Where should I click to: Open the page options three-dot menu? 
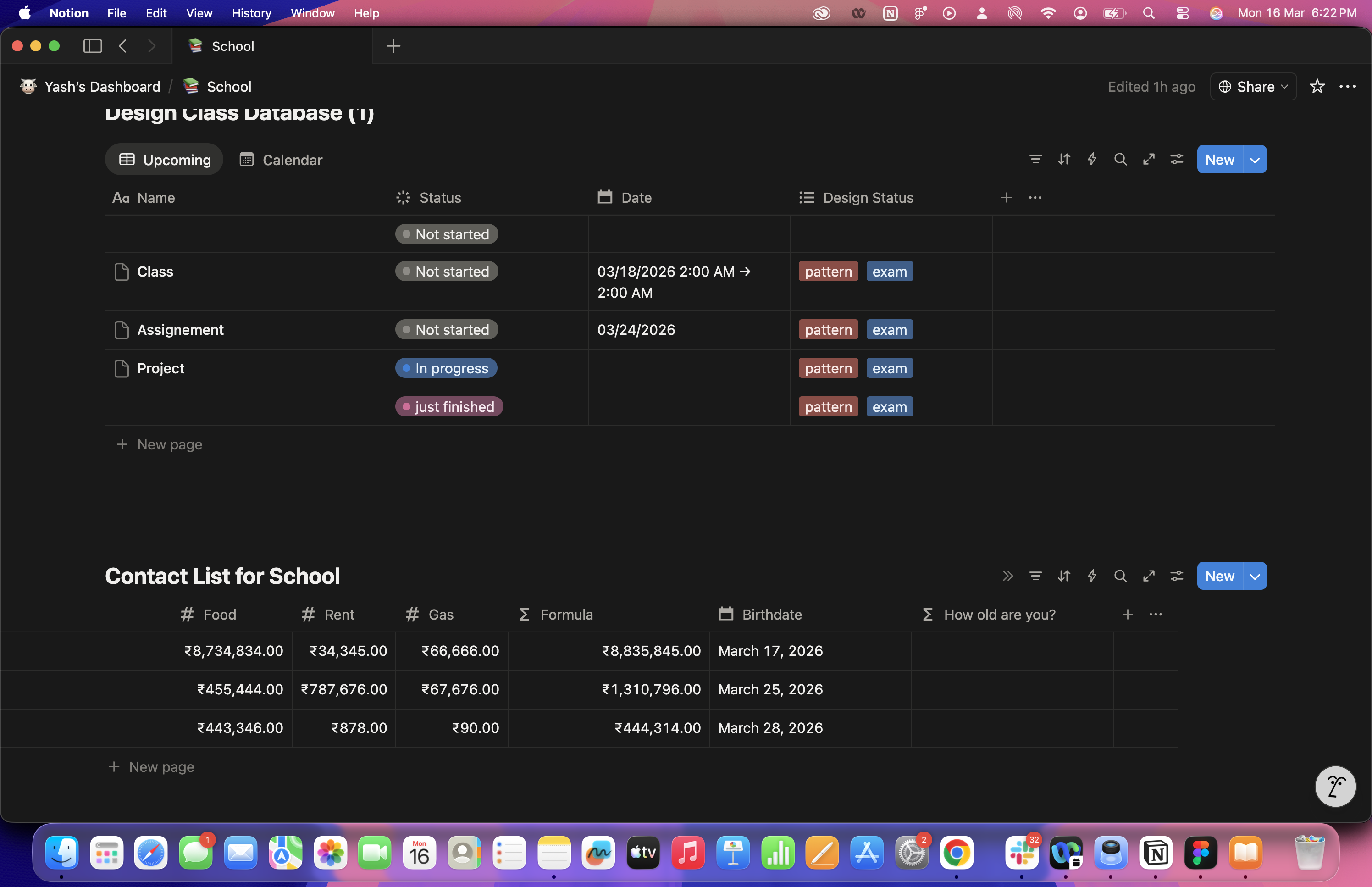[x=1347, y=86]
